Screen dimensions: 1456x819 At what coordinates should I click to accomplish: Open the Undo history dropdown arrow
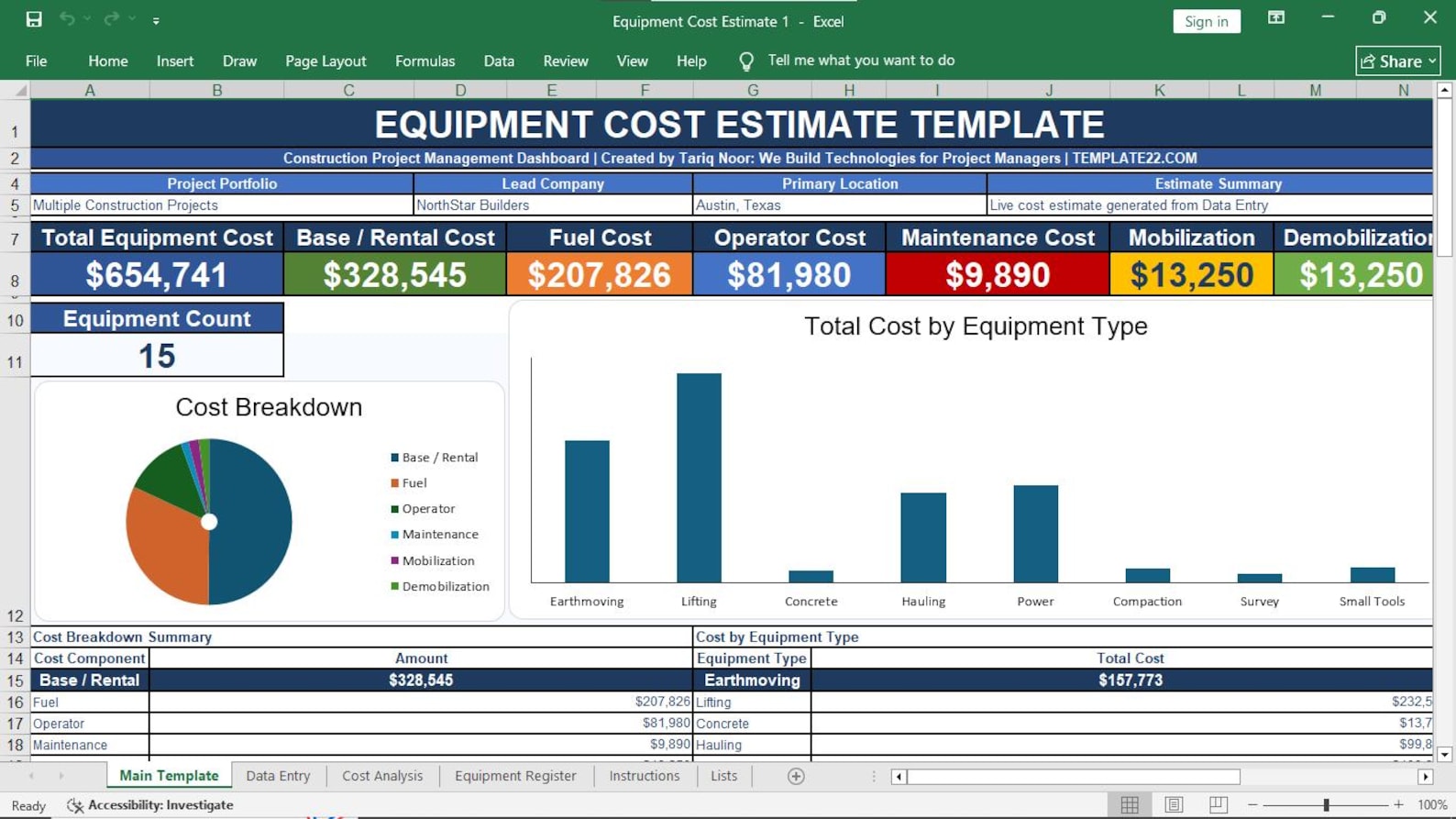(x=87, y=19)
